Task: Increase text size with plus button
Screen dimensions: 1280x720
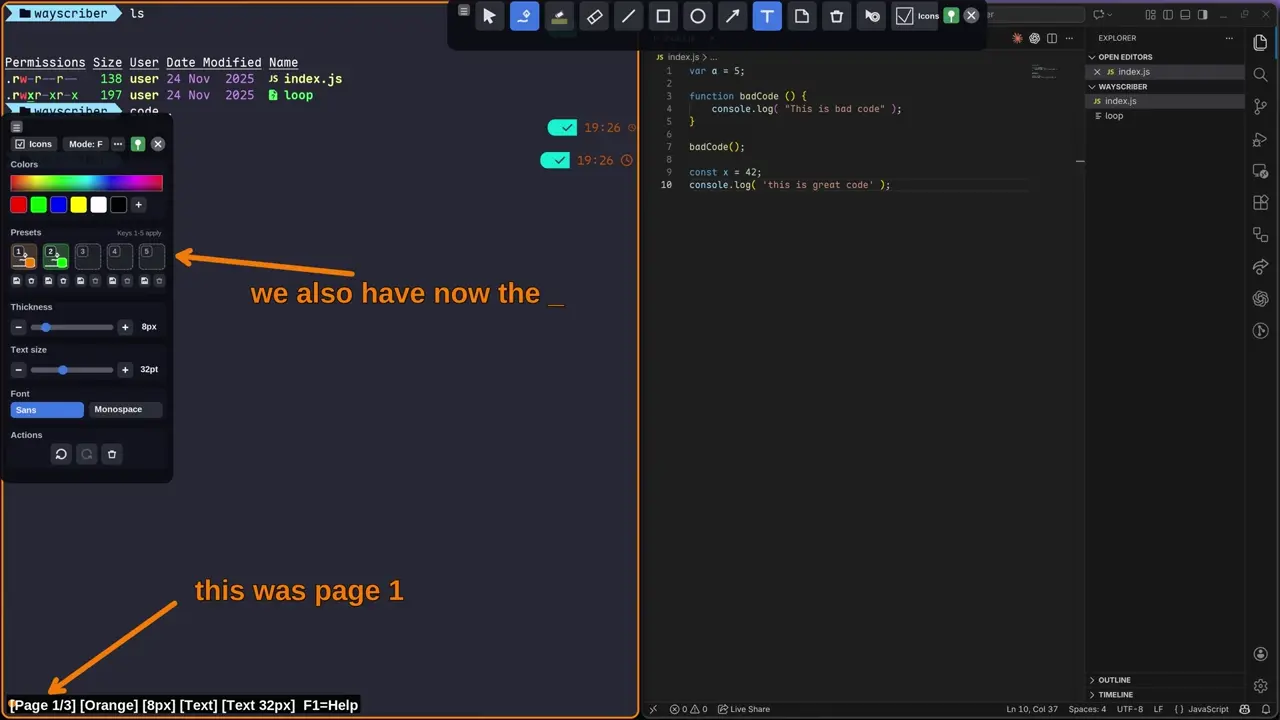Action: click(125, 370)
